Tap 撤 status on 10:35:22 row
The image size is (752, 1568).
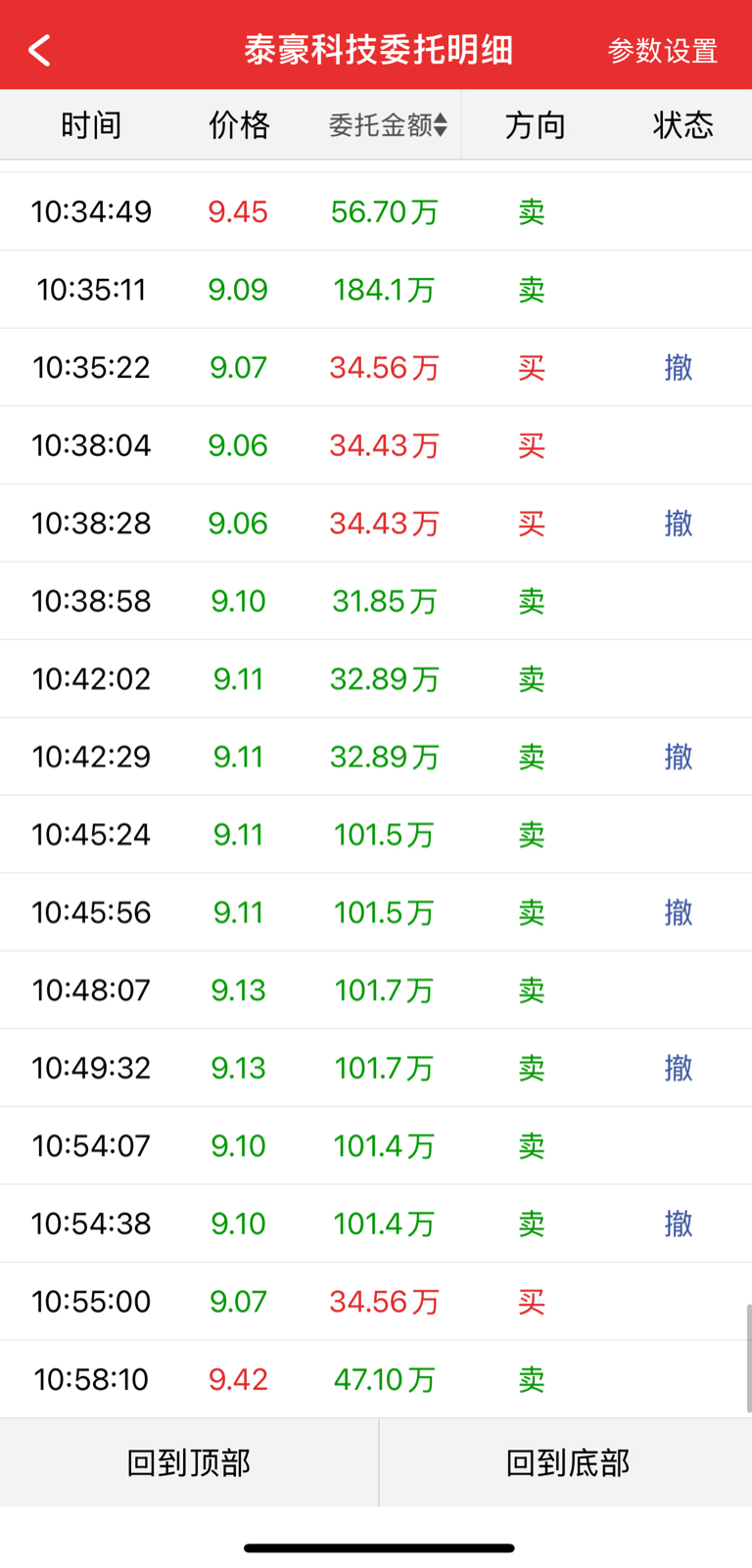coord(679,368)
